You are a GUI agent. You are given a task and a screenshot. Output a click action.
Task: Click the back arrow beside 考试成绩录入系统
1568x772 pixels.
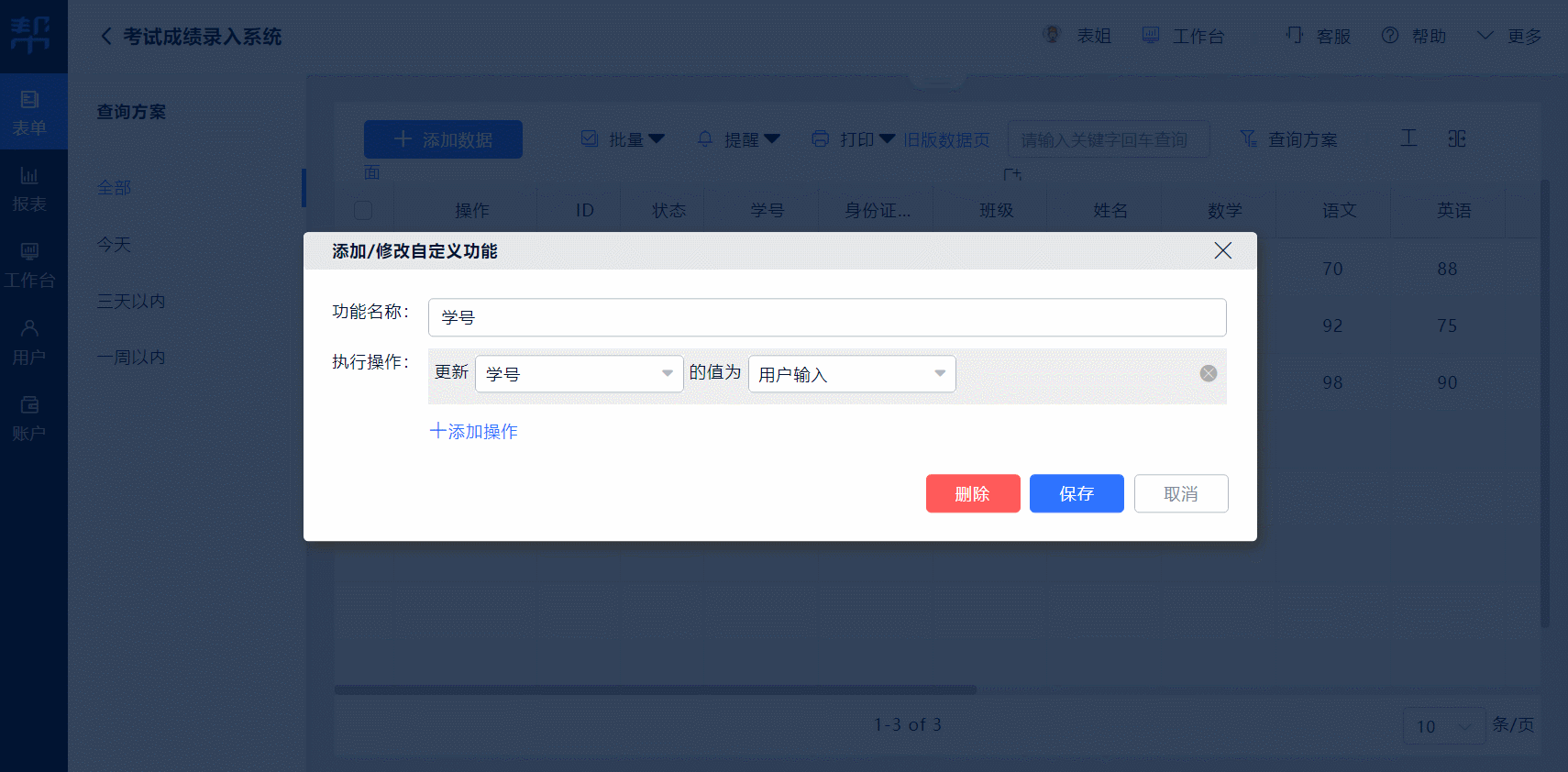(x=106, y=36)
